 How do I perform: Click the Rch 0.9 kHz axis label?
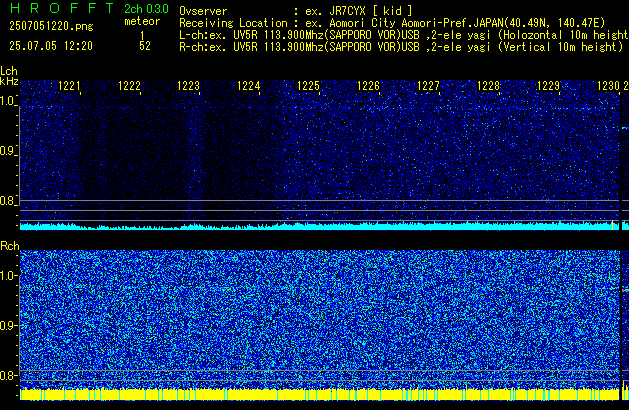pos(8,325)
